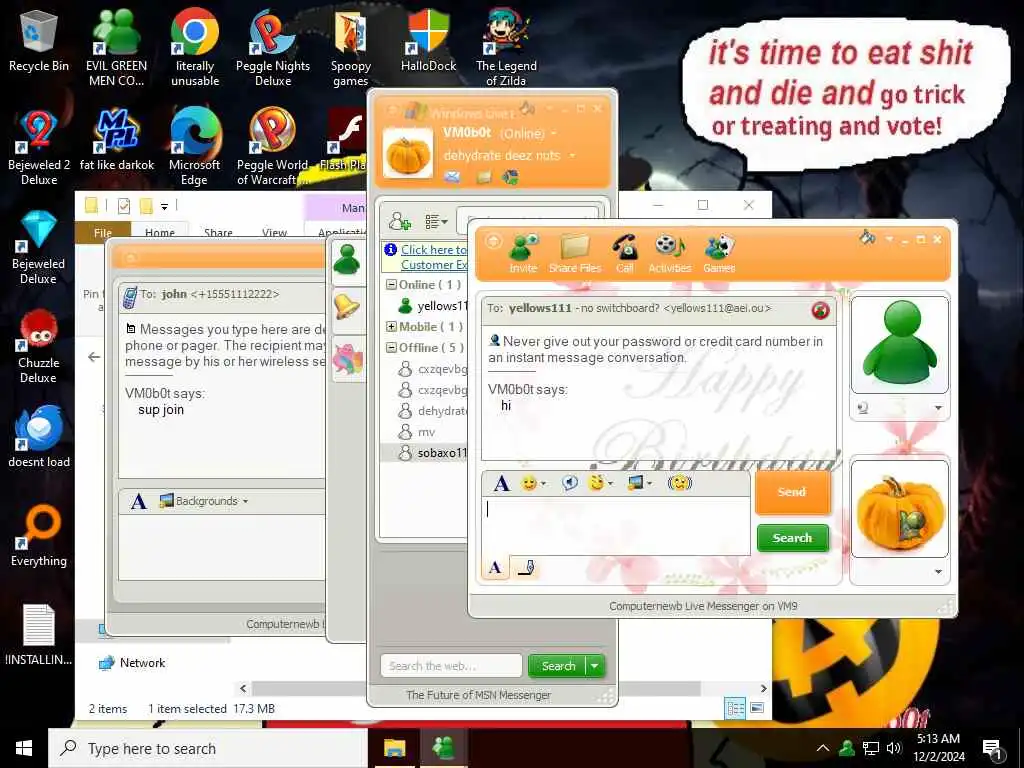Screen dimensions: 1024x768
Task: Click the pink flower tab icon
Action: (x=347, y=359)
